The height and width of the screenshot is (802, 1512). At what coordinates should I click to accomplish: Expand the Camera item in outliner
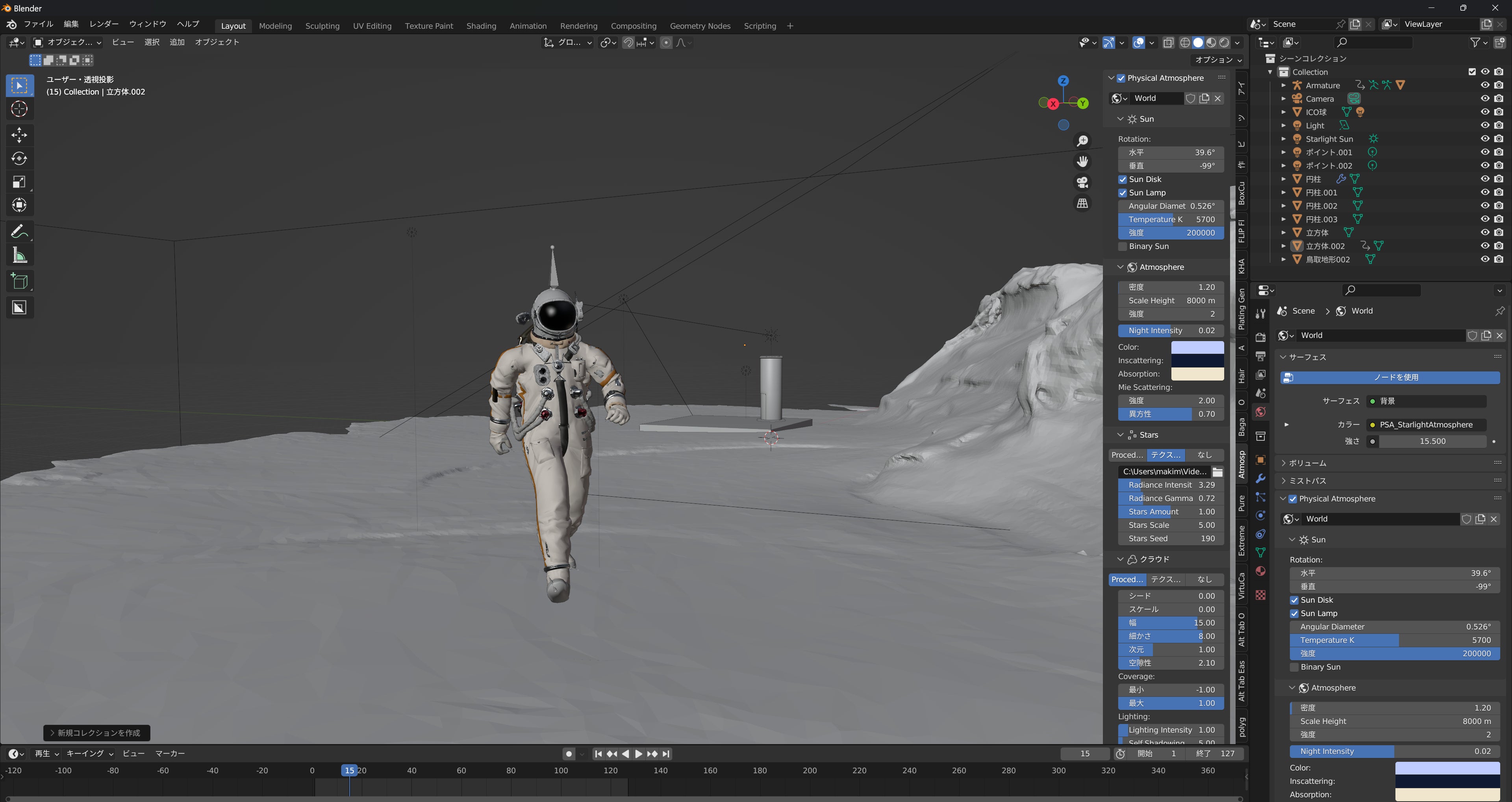1284,98
